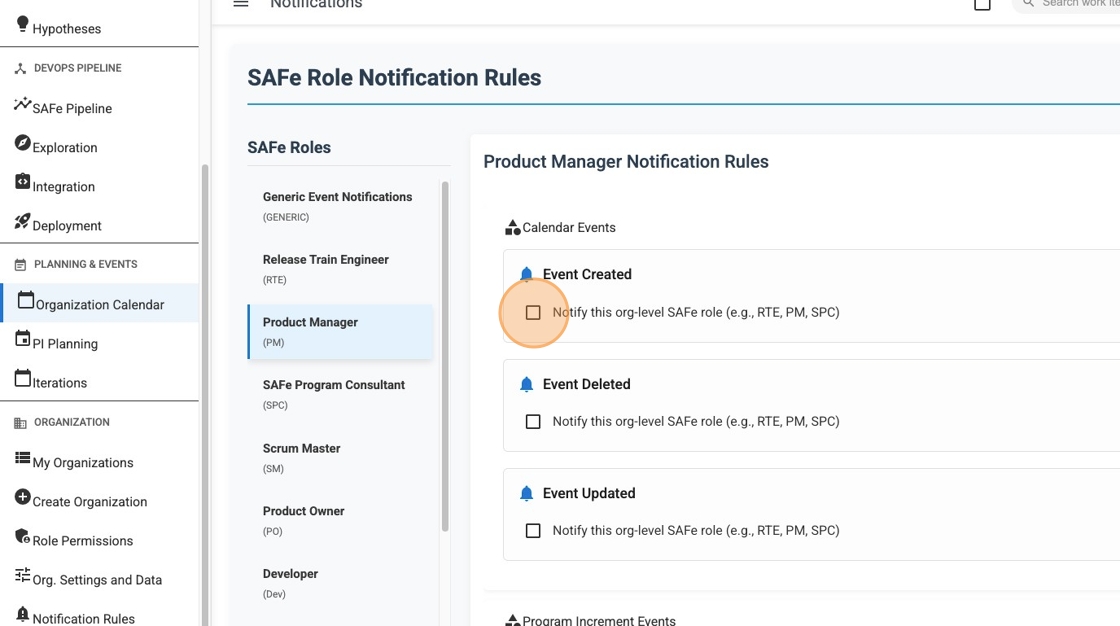Open the hamburger menu beside Notifications
This screenshot has height=626, width=1120.
240,4
